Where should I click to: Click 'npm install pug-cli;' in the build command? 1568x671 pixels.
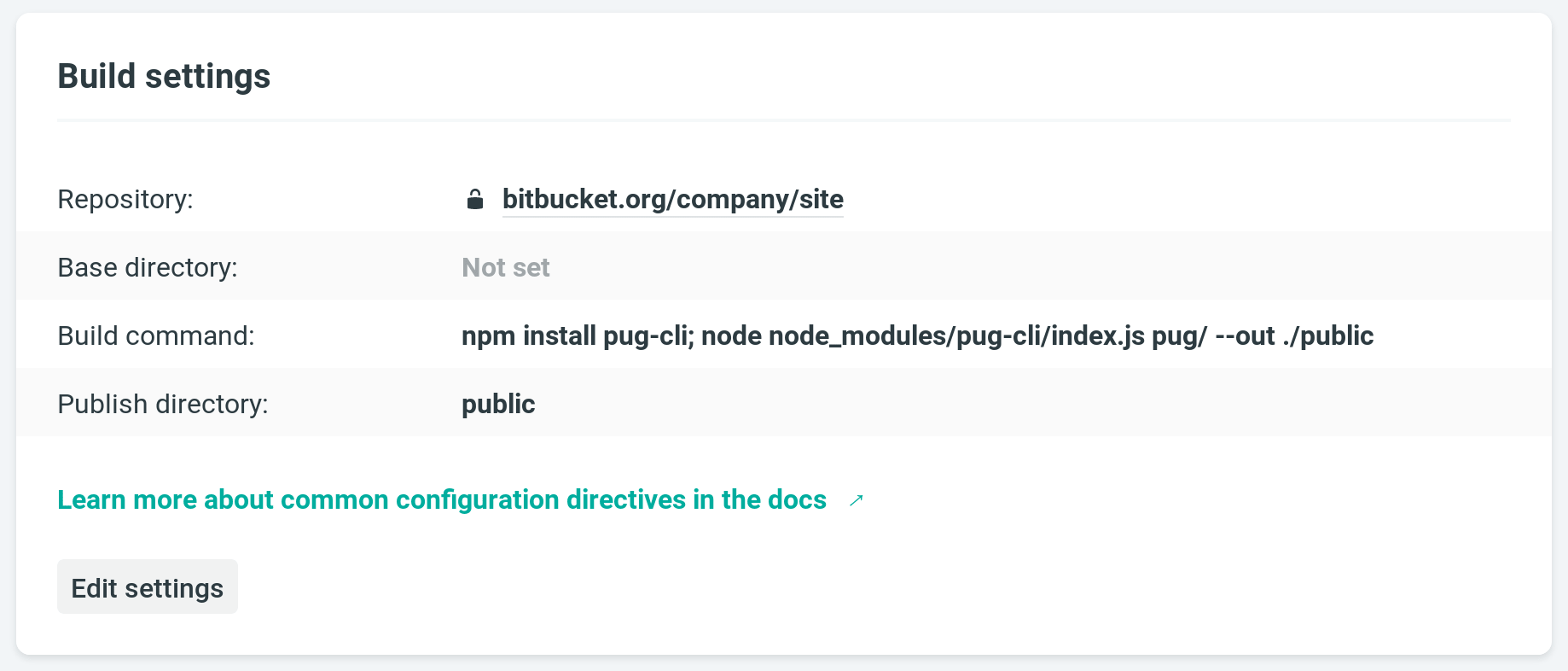(x=578, y=335)
